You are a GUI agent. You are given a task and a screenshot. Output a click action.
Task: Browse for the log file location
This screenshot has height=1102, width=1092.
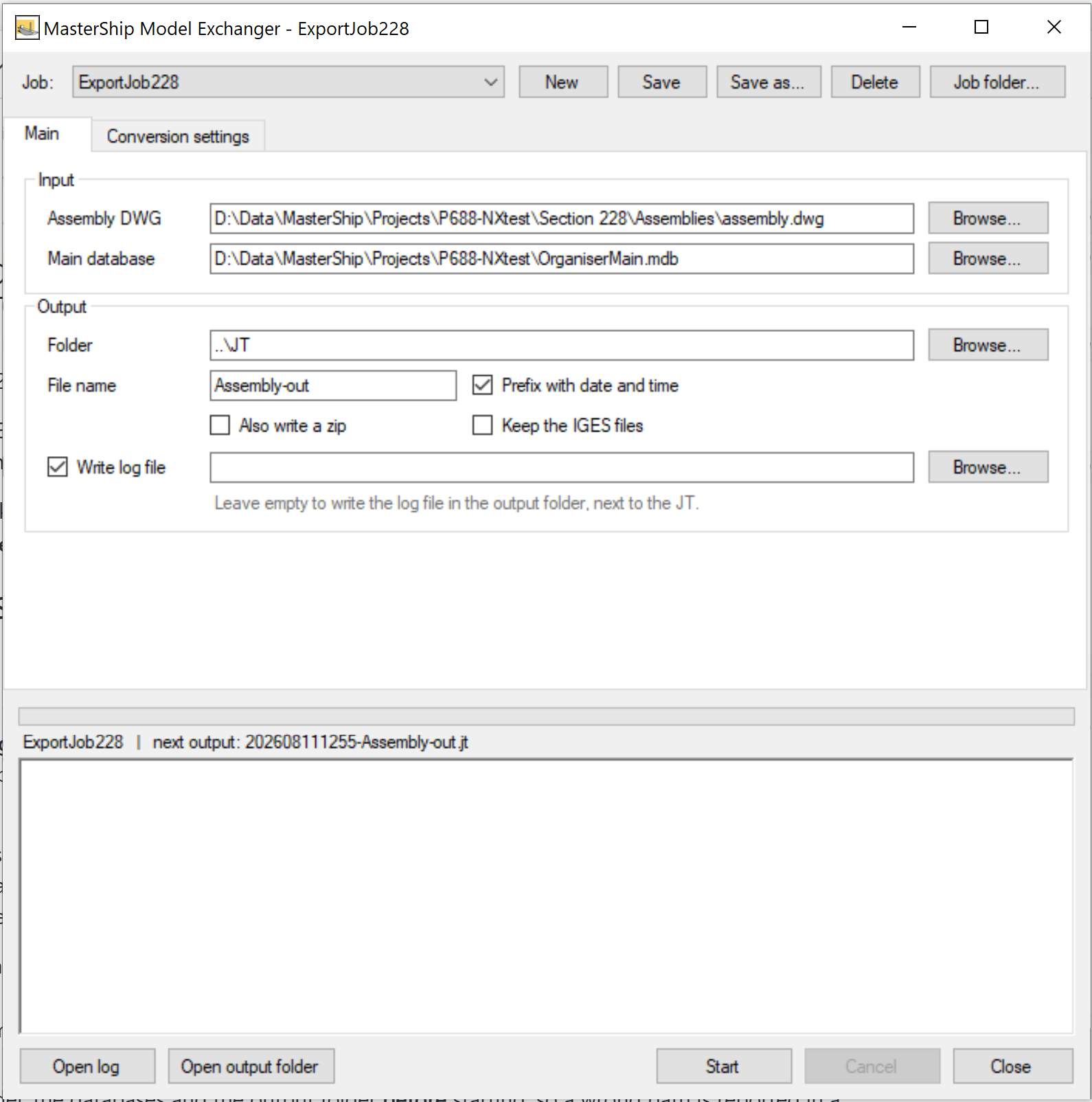pos(988,467)
